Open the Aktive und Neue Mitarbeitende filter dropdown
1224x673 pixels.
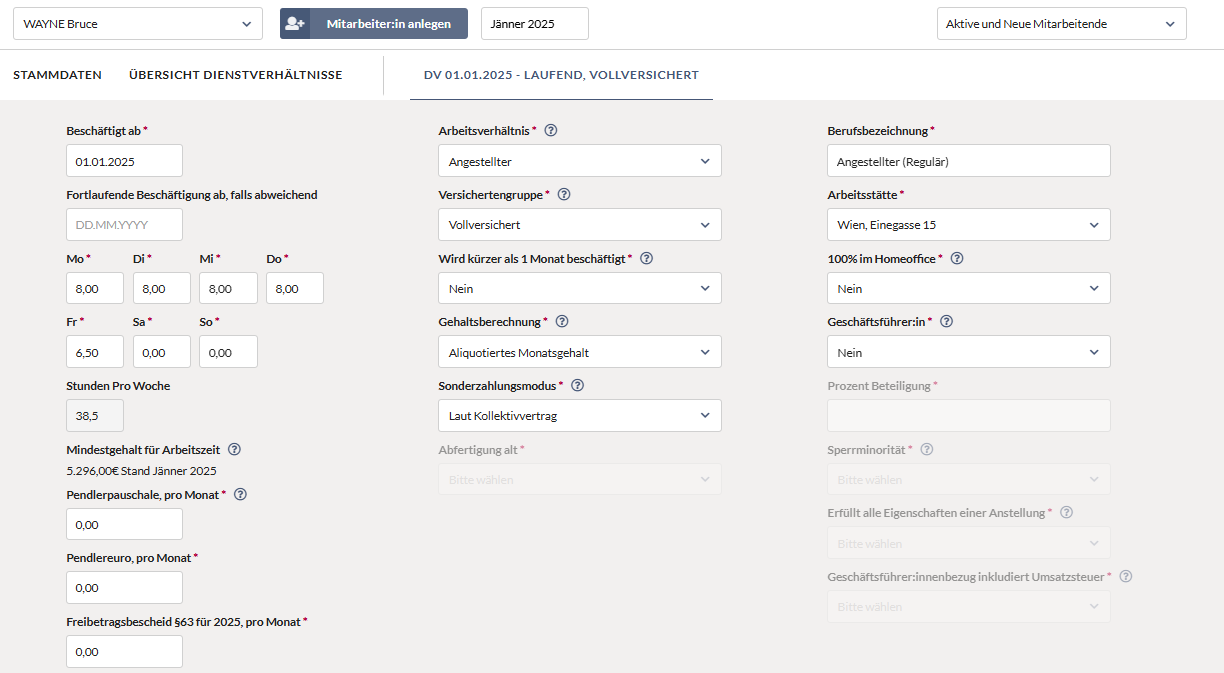1062,24
